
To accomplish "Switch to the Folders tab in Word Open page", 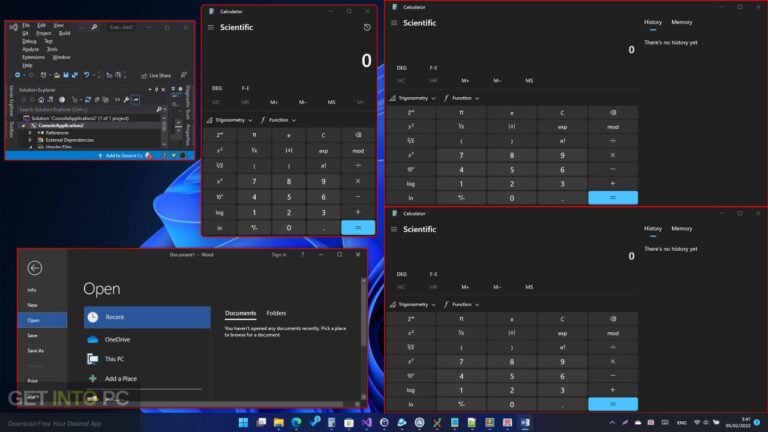I will [x=276, y=313].
